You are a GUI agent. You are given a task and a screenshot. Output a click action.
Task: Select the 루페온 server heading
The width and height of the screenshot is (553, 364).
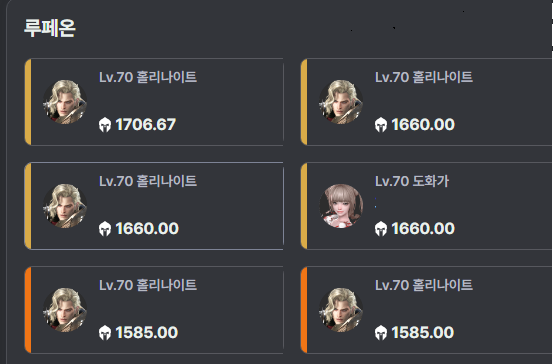[50, 28]
